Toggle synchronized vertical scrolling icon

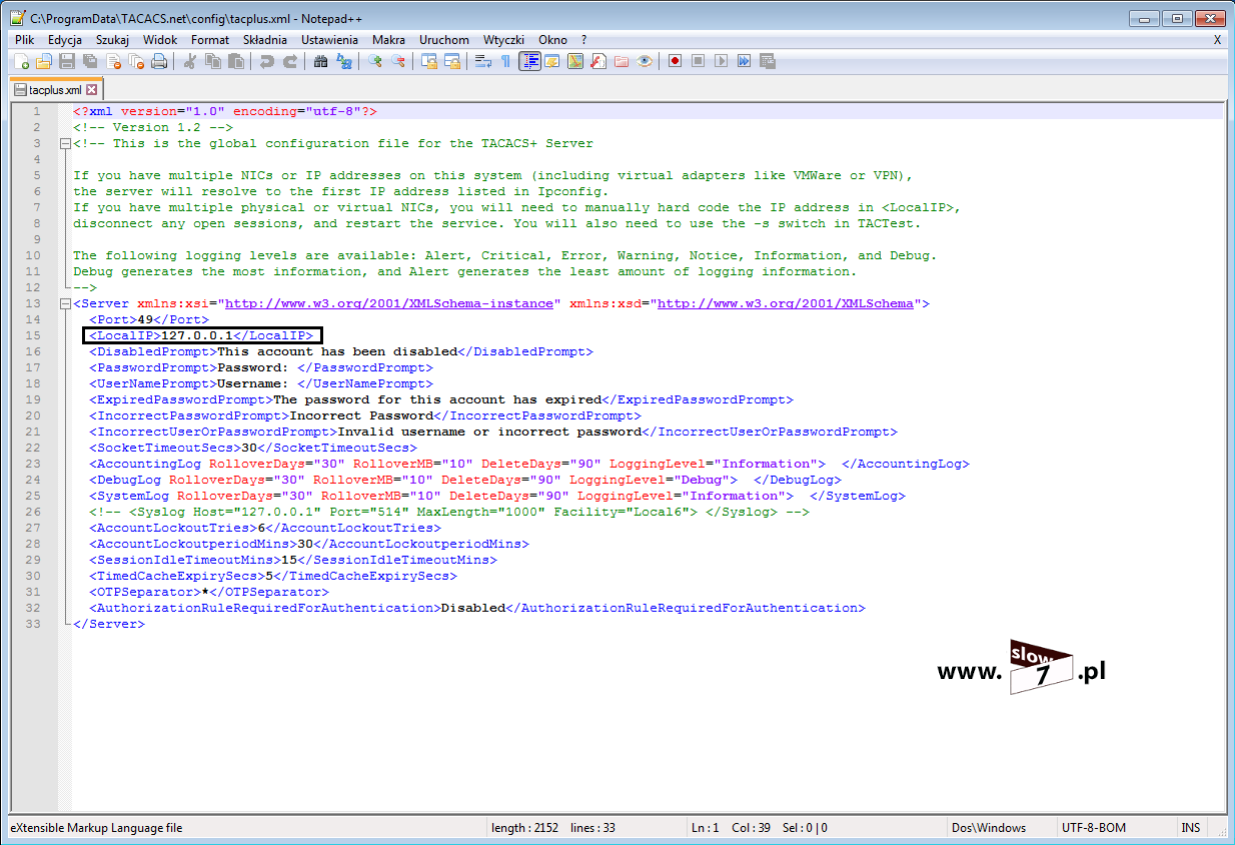[x=429, y=61]
